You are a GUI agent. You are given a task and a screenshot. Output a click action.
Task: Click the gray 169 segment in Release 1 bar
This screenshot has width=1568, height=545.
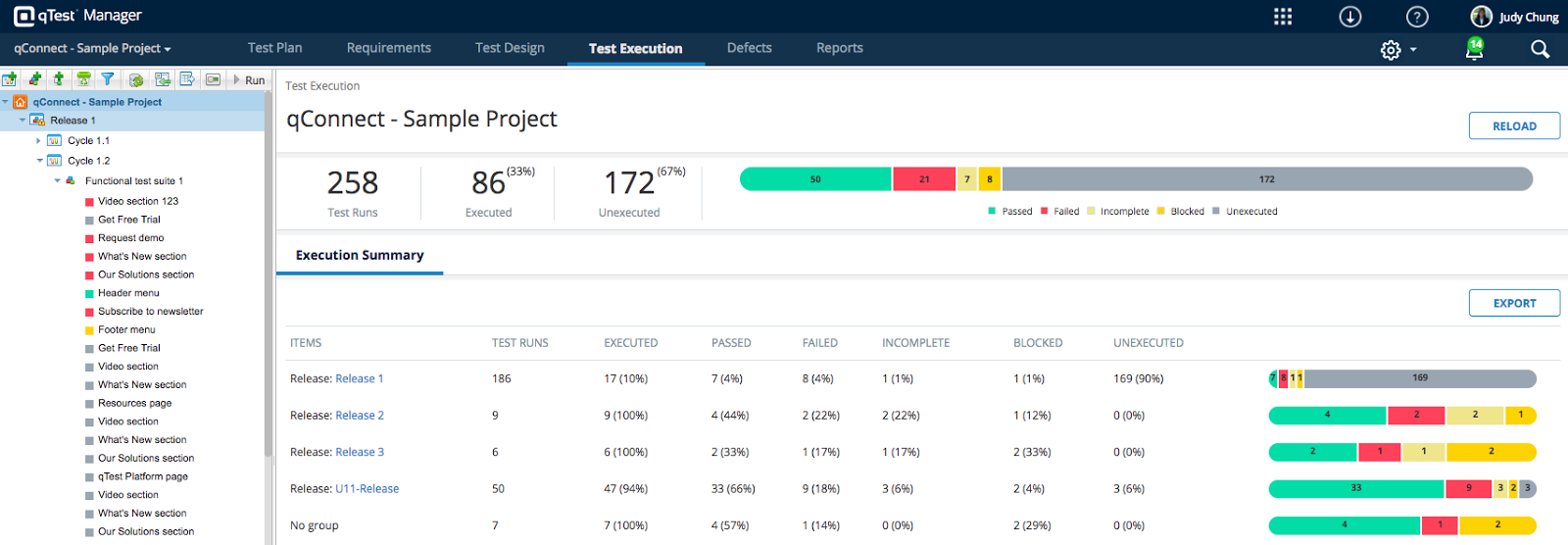pyautogui.click(x=1420, y=378)
